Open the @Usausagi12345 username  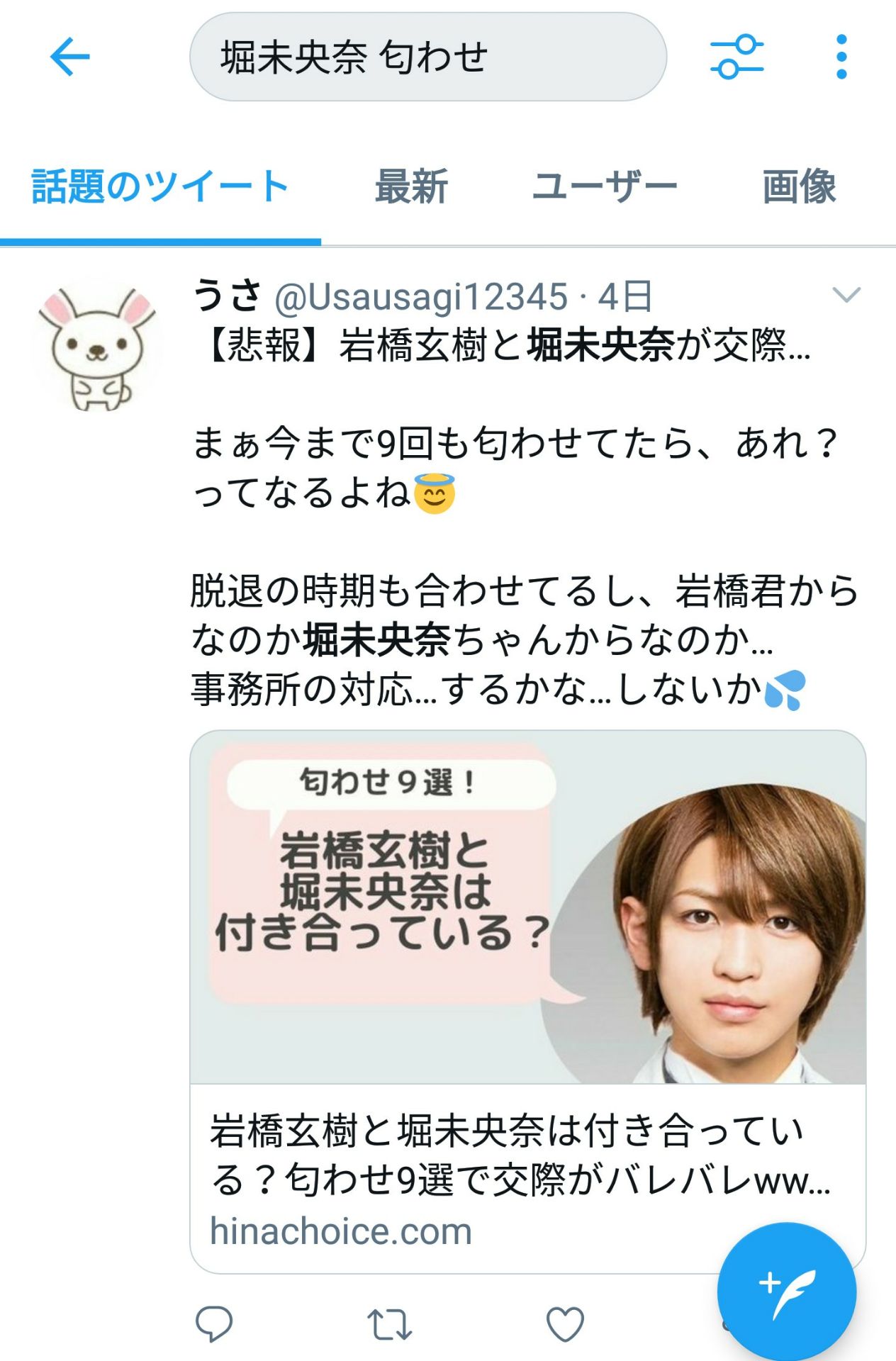[x=421, y=296]
